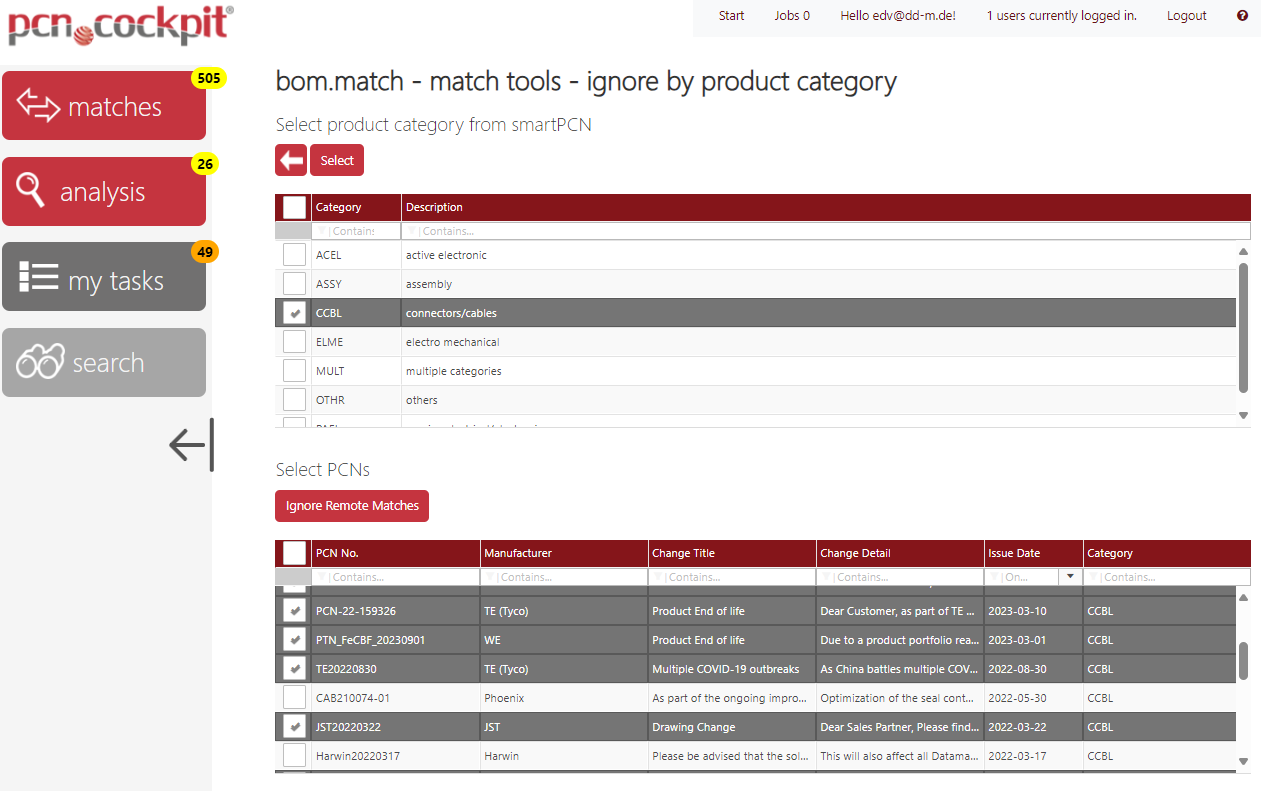The height and width of the screenshot is (791, 1261).
Task: Check the MULT category checkbox
Action: (294, 371)
